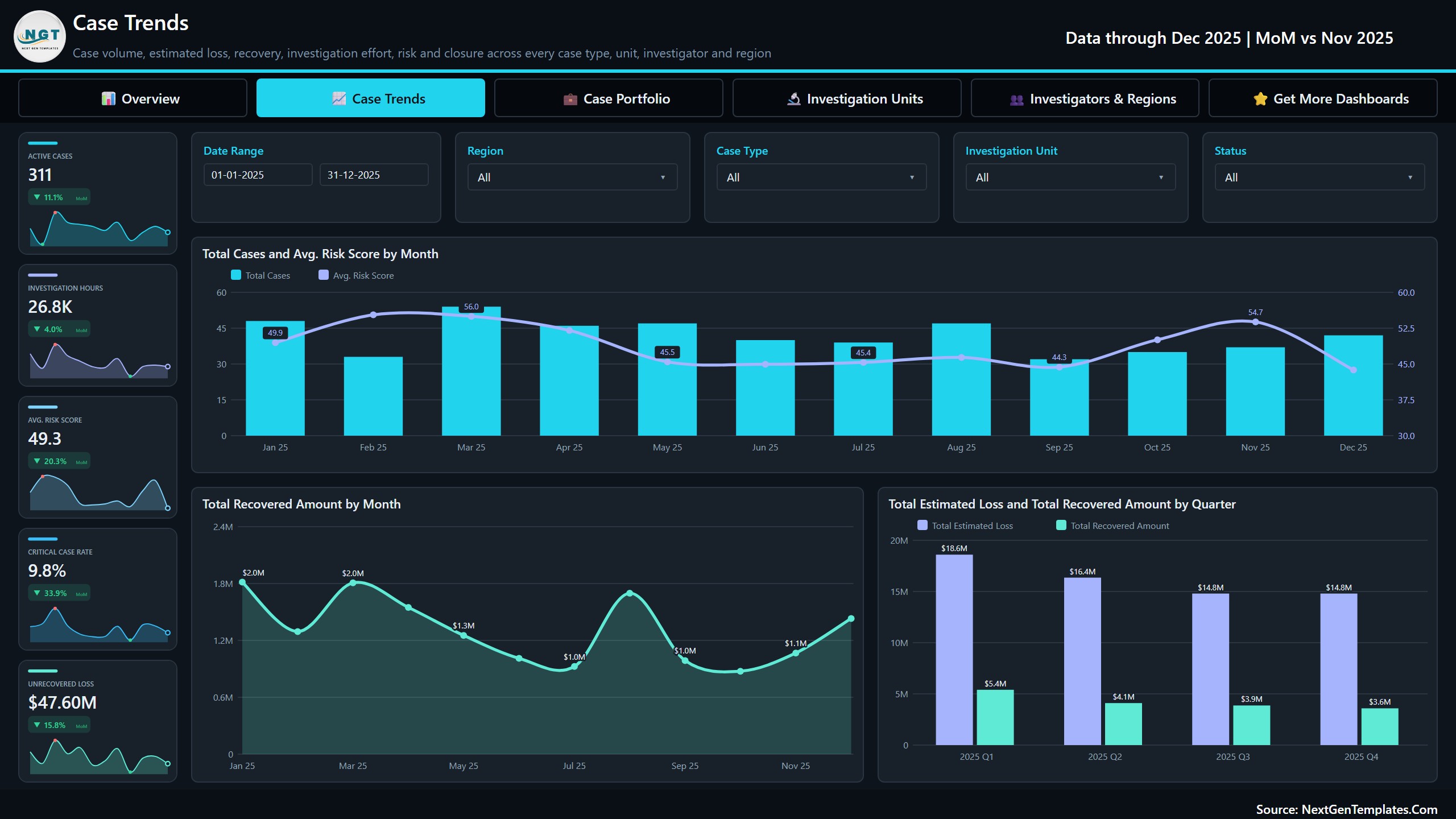
Task: Click the Aug 25 total cases bar
Action: (x=961, y=379)
